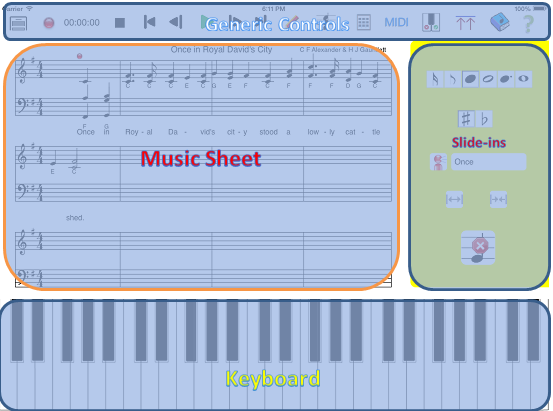Toggle the sharp accidental
This screenshot has width=553, height=411.
(x=466, y=119)
